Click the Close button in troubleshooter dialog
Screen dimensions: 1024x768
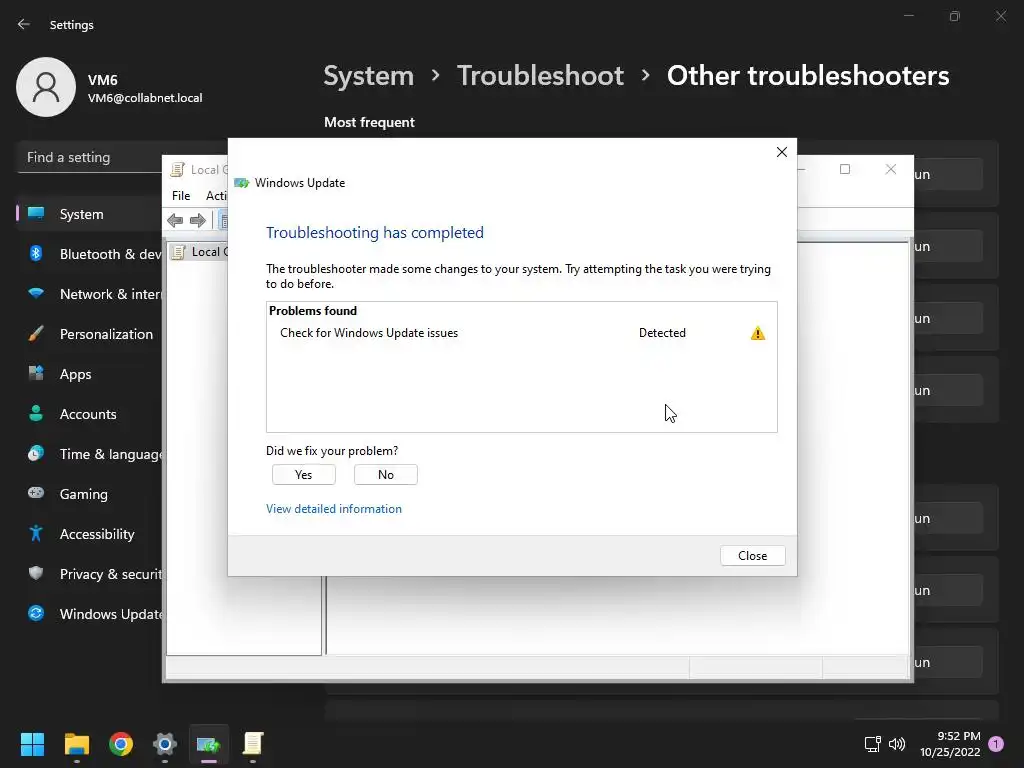click(752, 556)
